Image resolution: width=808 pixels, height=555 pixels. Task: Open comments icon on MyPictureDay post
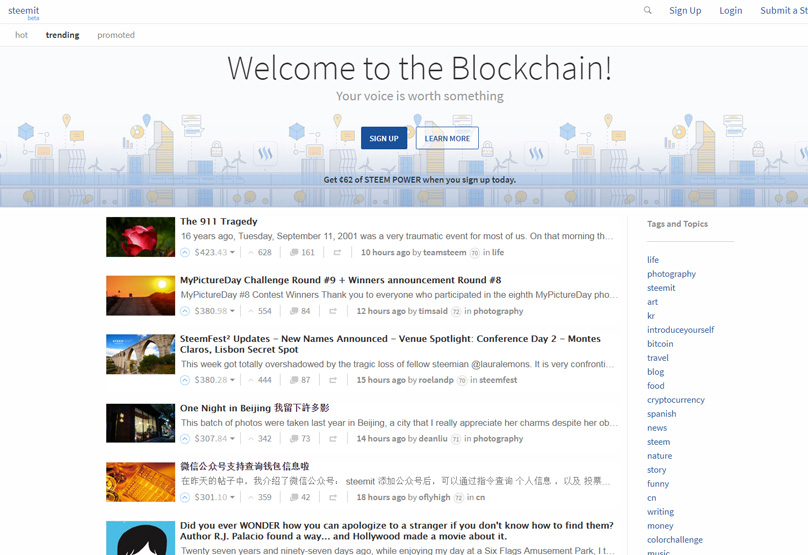coord(294,311)
